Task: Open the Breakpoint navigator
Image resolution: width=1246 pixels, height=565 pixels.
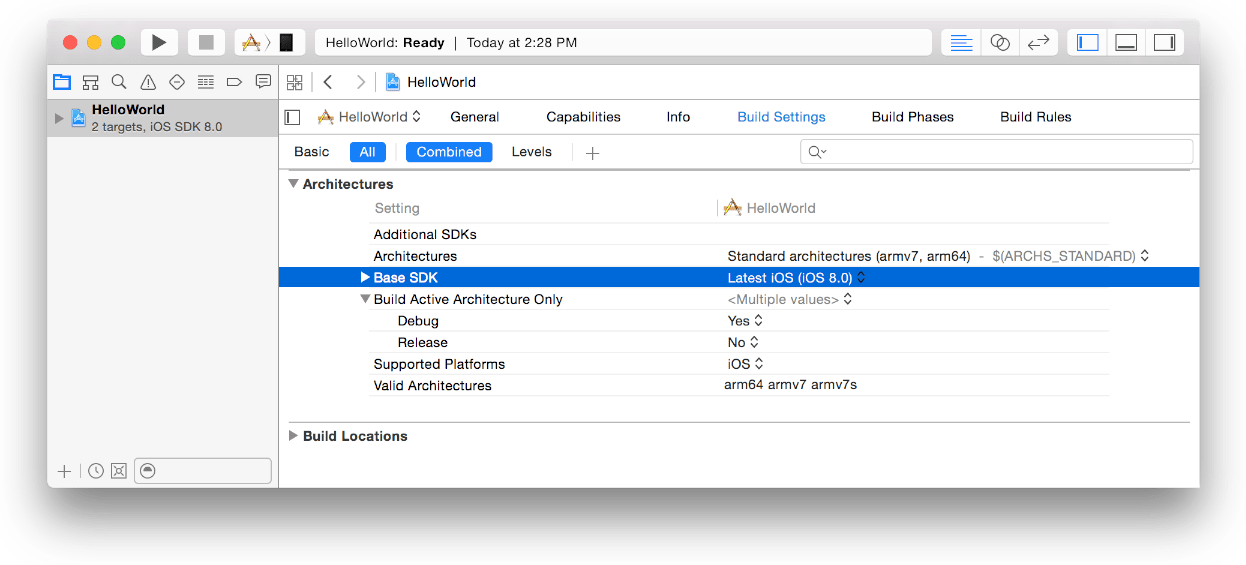Action: tap(235, 82)
